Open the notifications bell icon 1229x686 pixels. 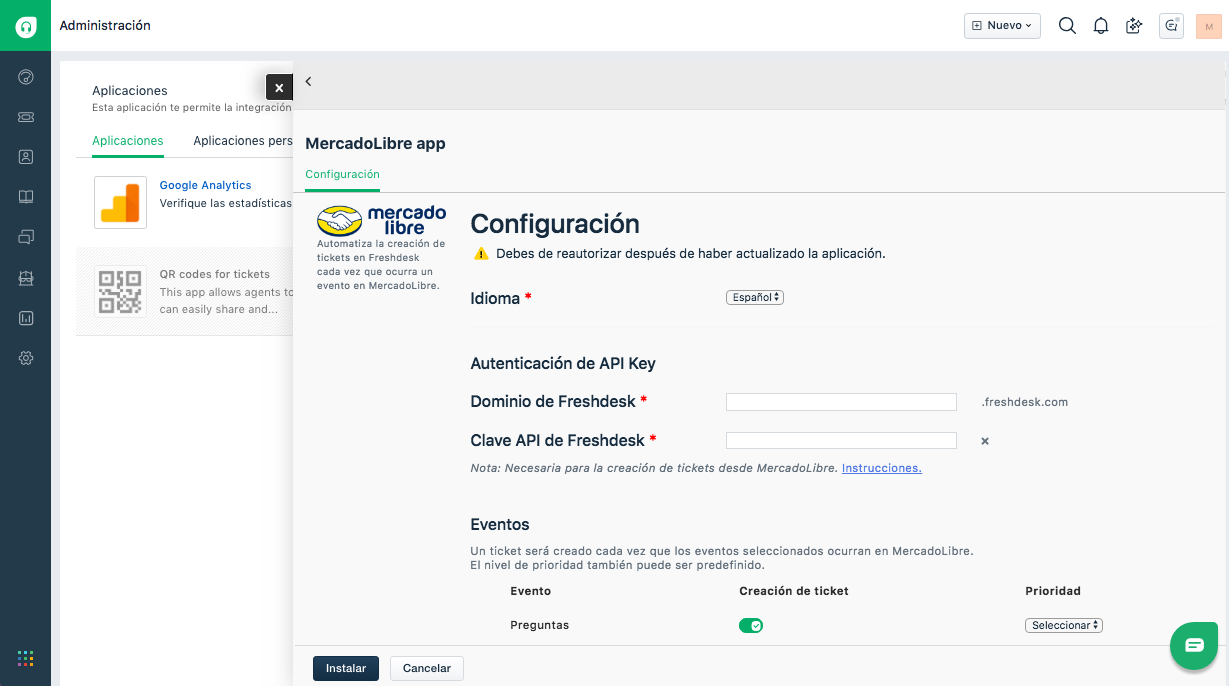1101,26
